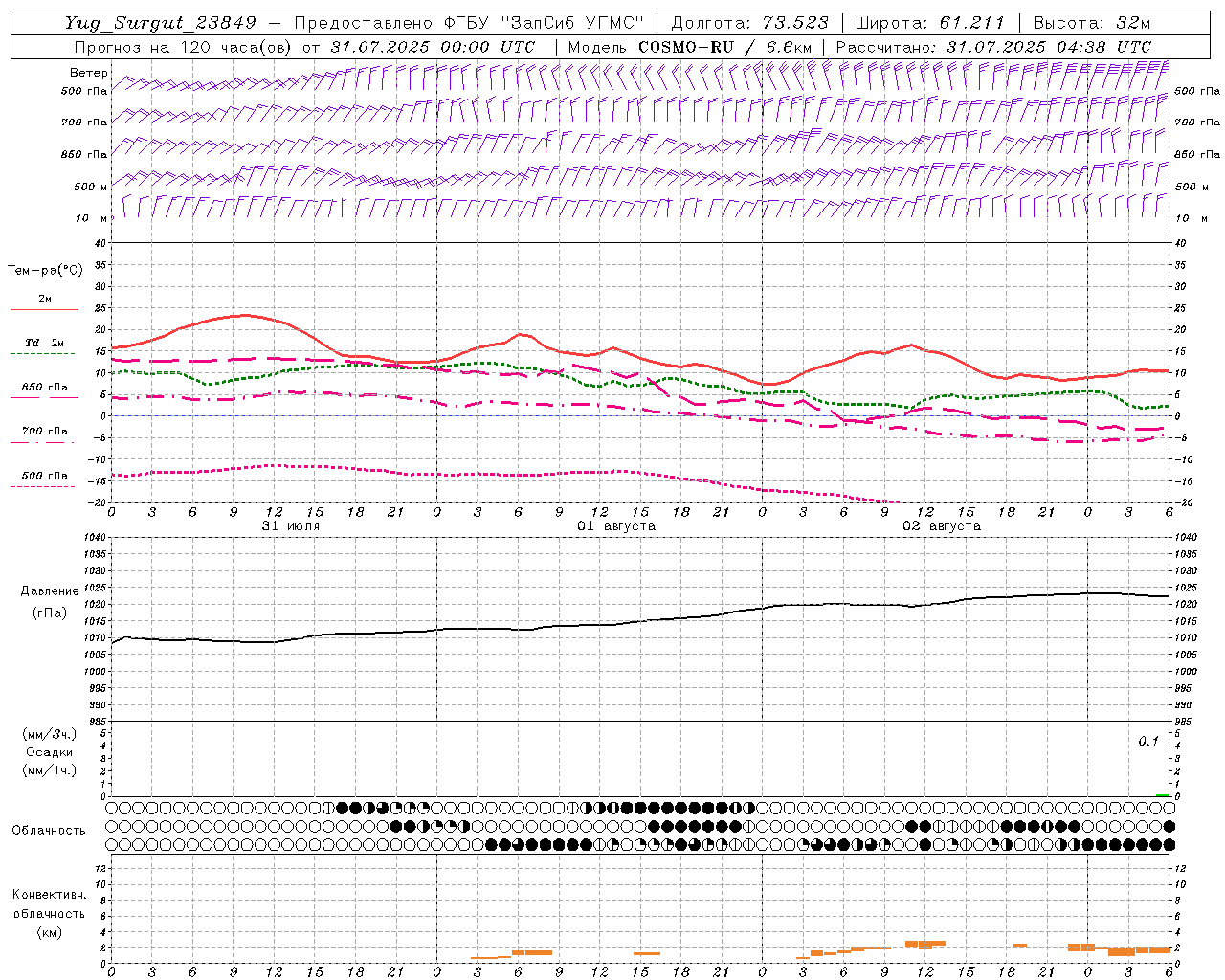The image size is (1225, 980).
Task: Click the Рассчитано: 31.07.2025 04:38 UTC timestamp
Action: 993,47
